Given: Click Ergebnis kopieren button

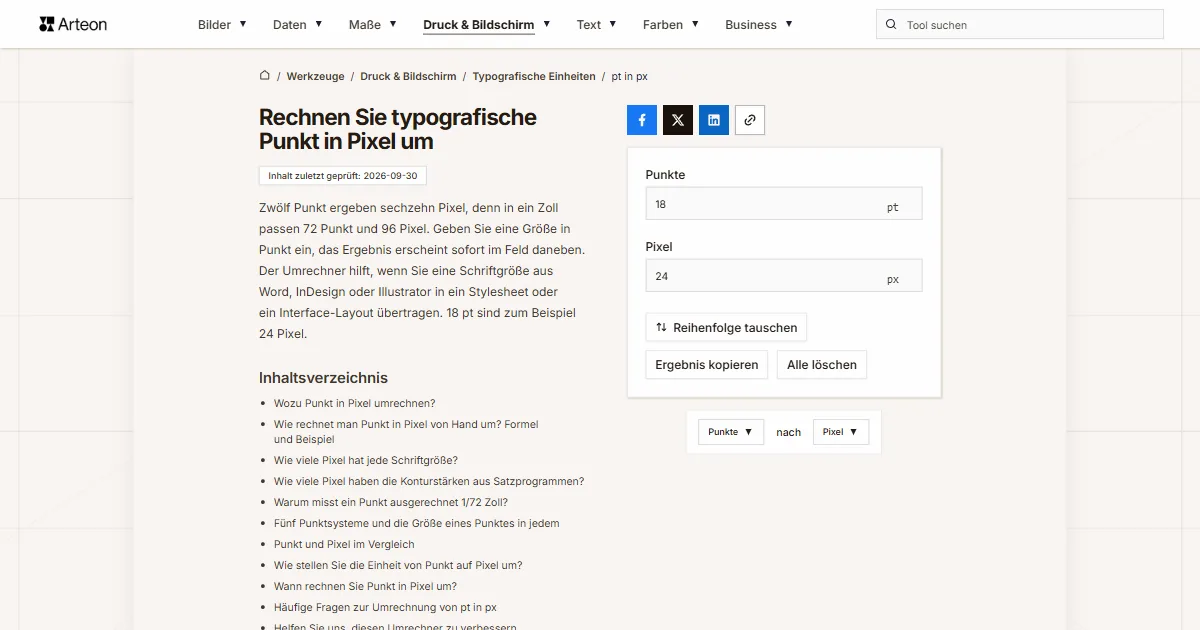Looking at the screenshot, I should click(x=707, y=365).
